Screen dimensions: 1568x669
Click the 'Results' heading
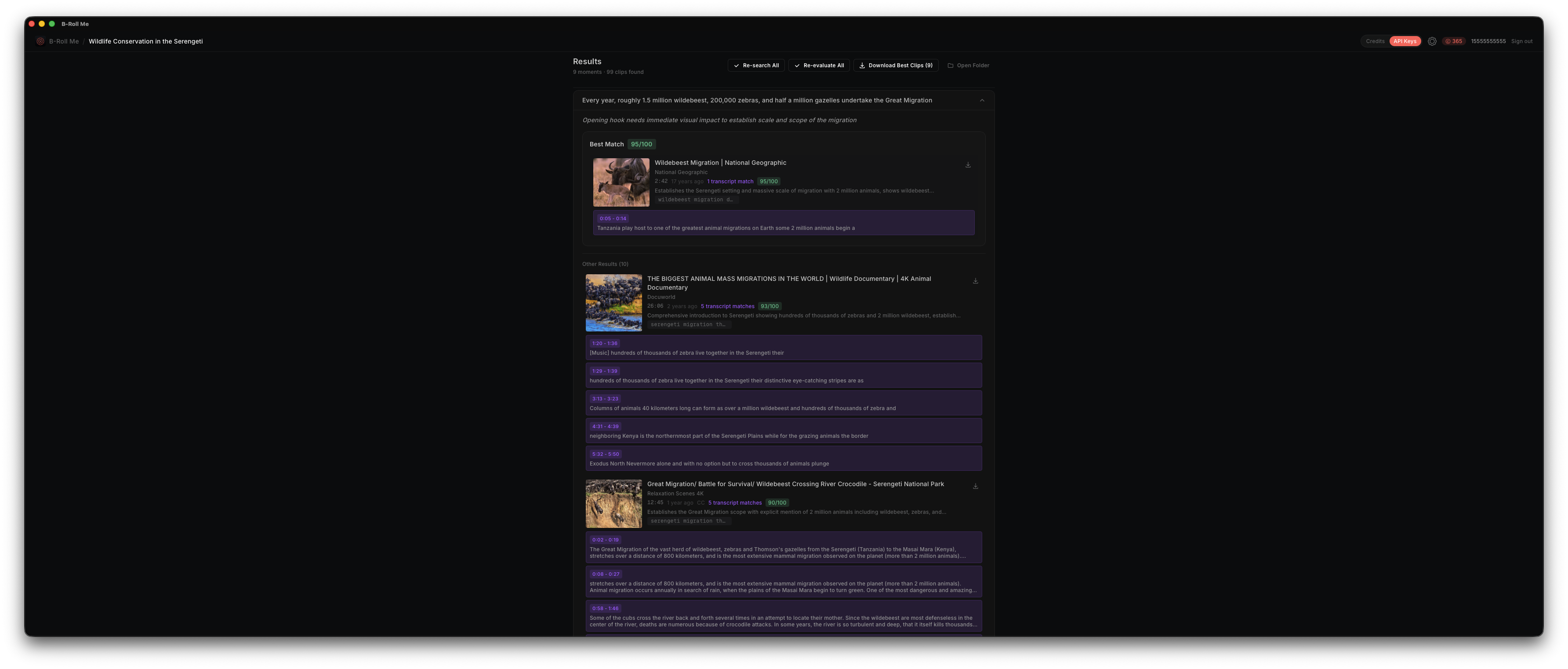(x=587, y=62)
